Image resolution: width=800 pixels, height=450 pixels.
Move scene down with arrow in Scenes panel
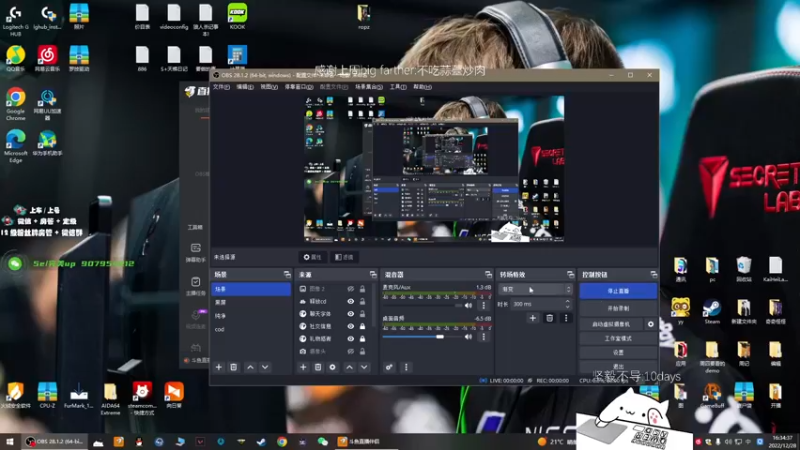(x=265, y=367)
